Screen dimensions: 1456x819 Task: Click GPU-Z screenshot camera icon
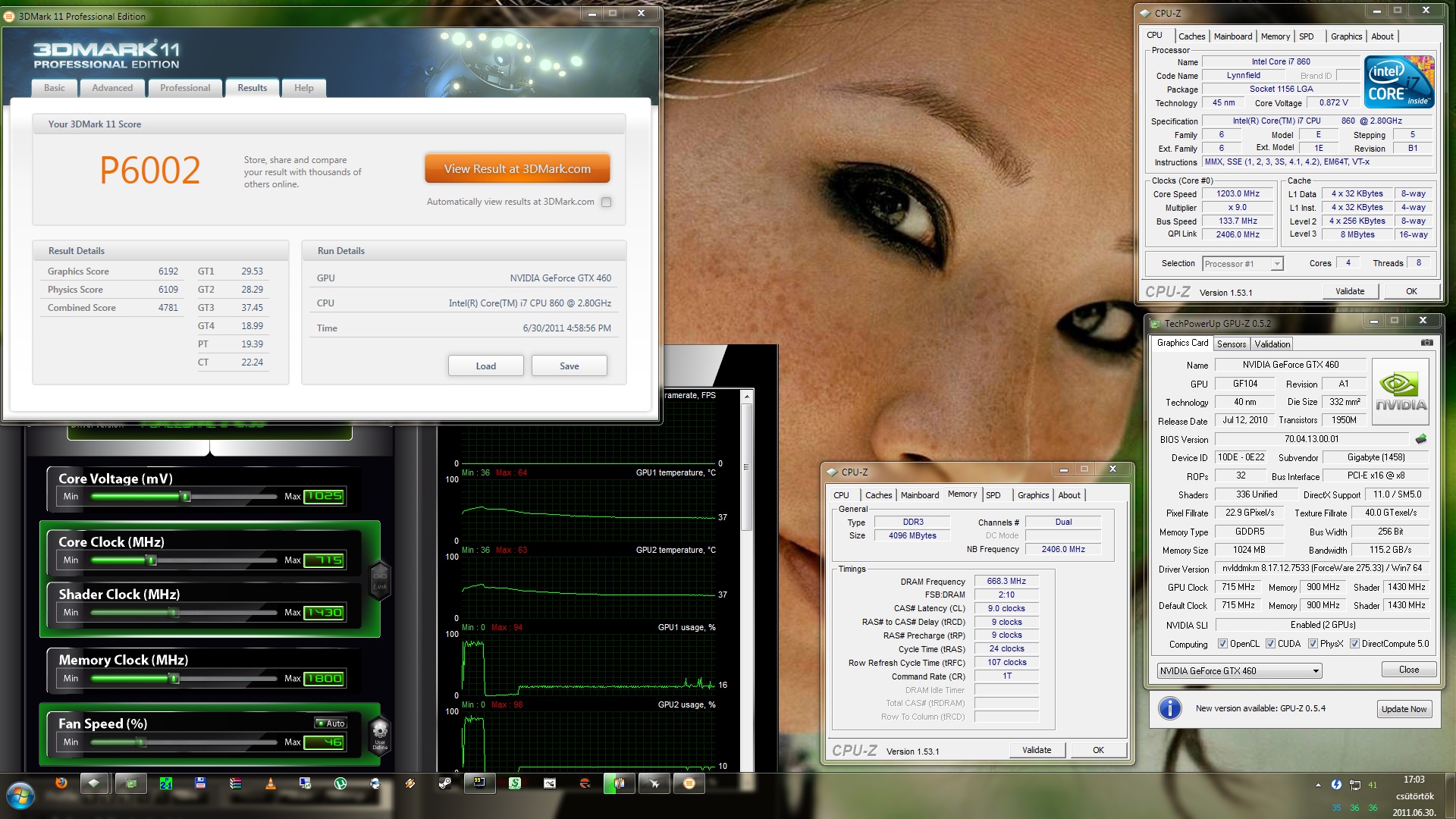click(1426, 343)
